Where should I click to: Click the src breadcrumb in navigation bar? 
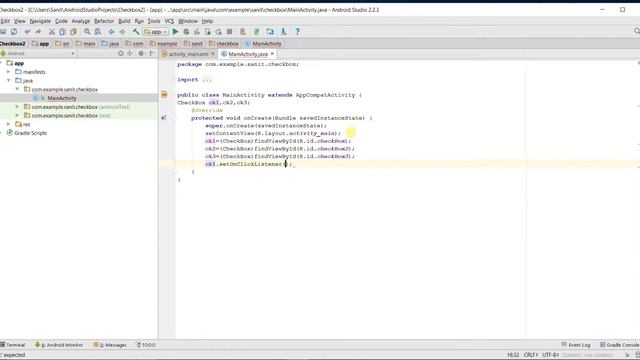click(x=62, y=44)
